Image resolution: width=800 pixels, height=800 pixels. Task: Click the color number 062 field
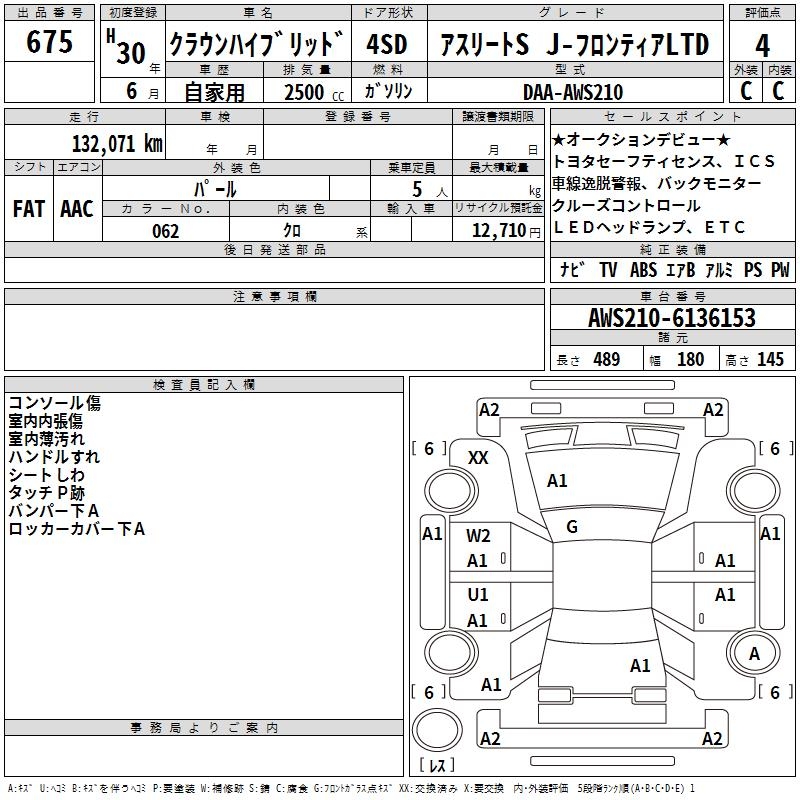click(166, 231)
